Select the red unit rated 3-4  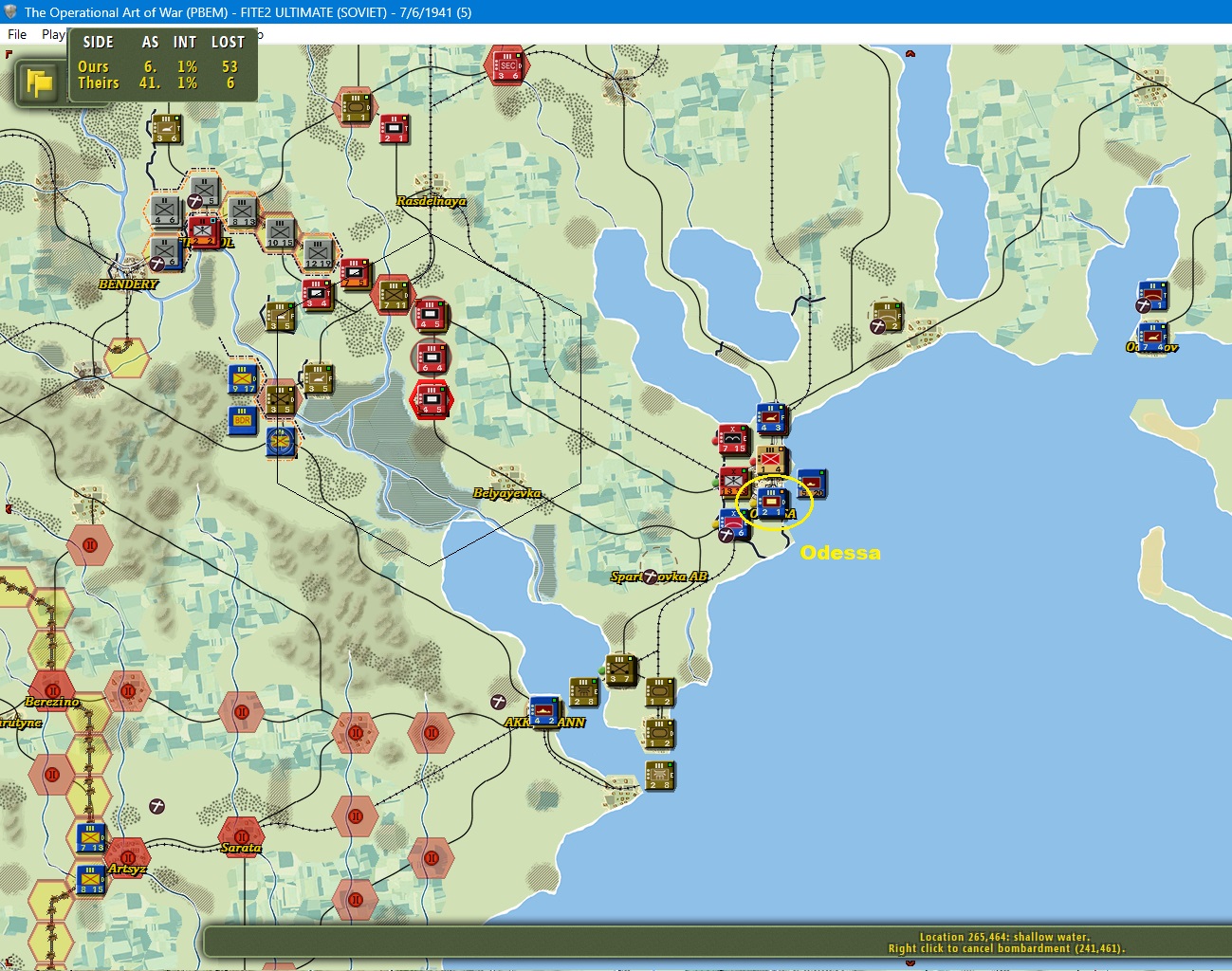pyautogui.click(x=318, y=294)
